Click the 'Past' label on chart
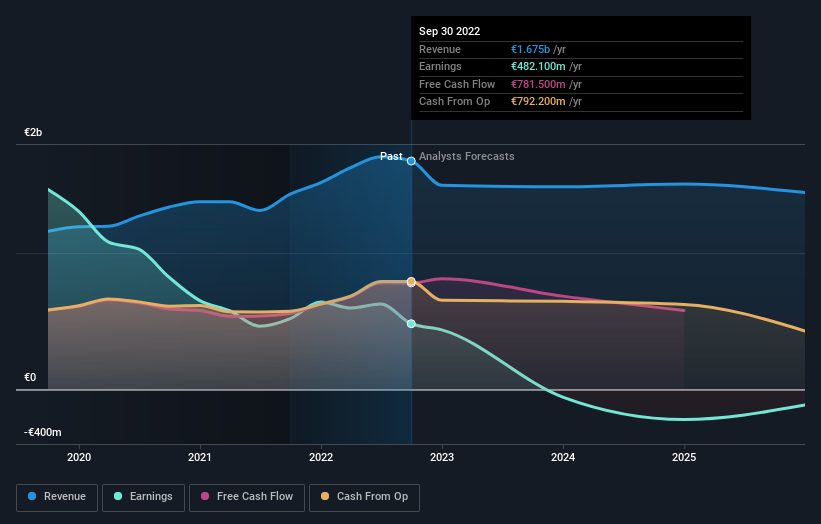The height and width of the screenshot is (524, 821). (391, 156)
